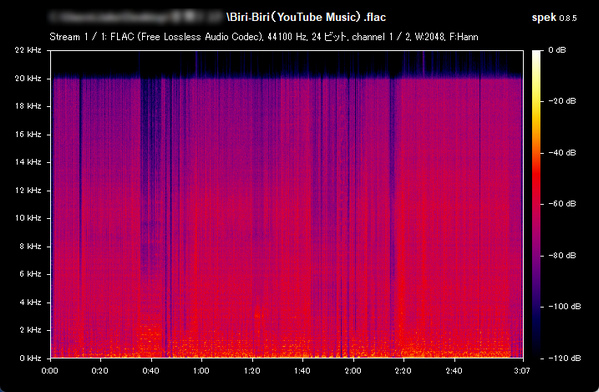Image resolution: width=599 pixels, height=392 pixels.
Task: Click the 2:00 time axis label
Action: tap(353, 371)
